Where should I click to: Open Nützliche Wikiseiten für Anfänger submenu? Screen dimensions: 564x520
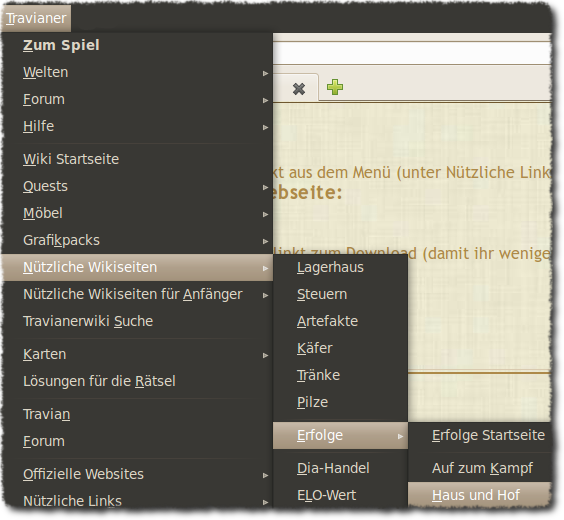tap(137, 295)
